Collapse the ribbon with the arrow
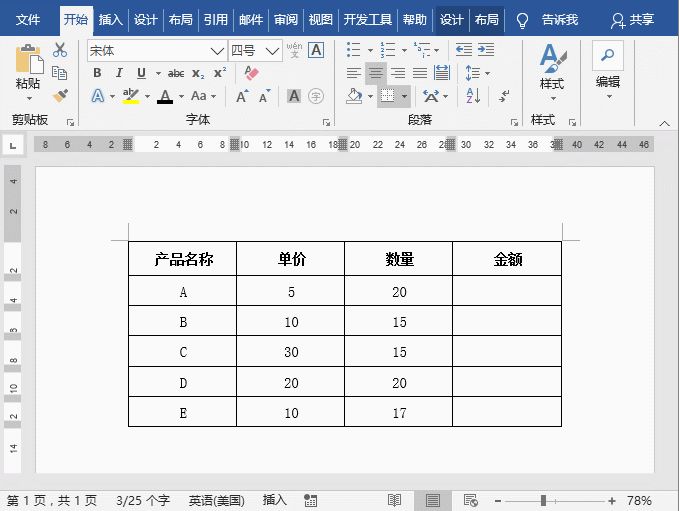The width and height of the screenshot is (679, 511). coord(664,124)
